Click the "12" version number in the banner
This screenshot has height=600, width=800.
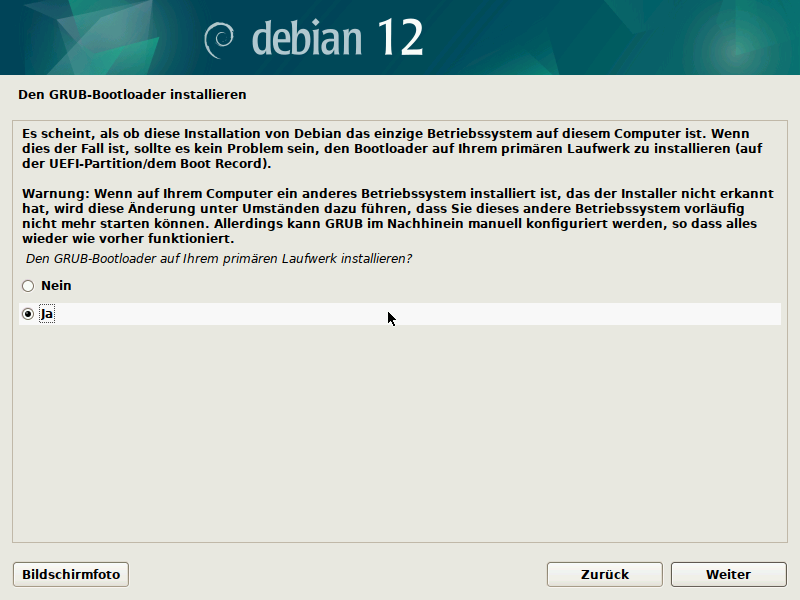click(x=400, y=38)
